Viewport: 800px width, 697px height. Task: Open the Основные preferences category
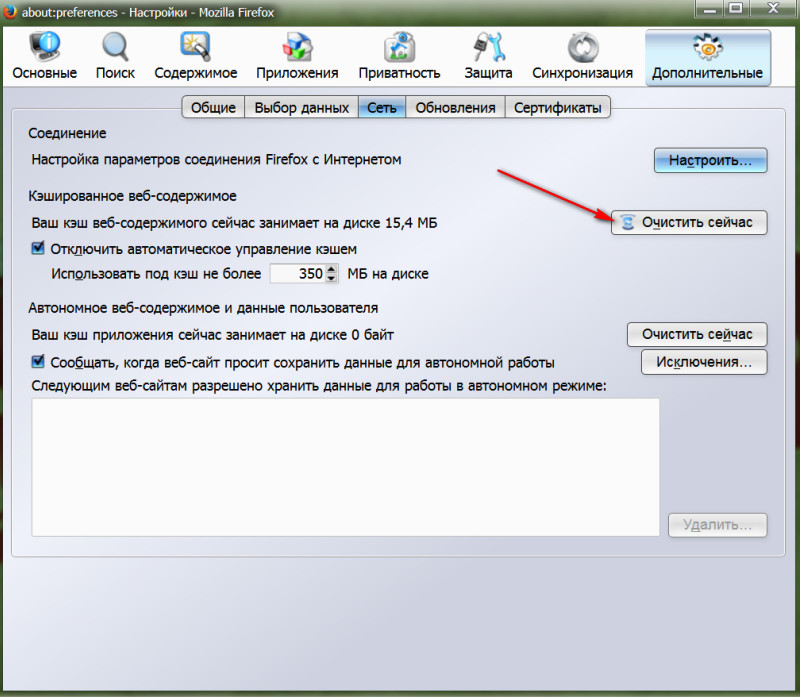(x=44, y=56)
